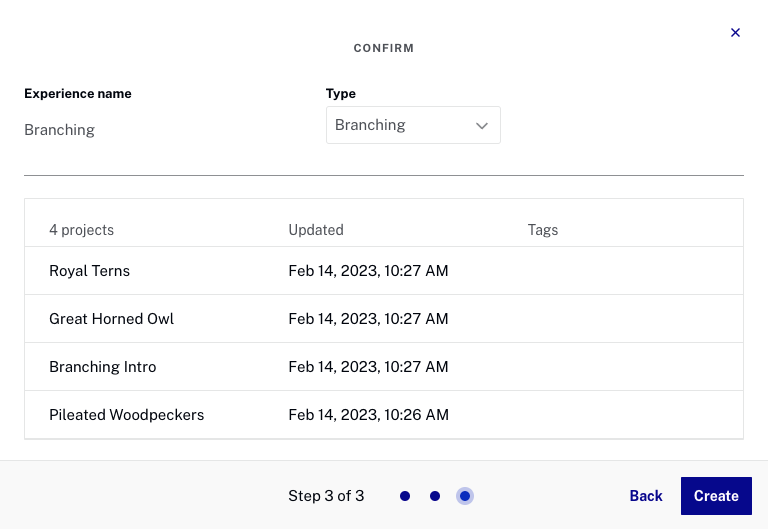
Task: Click the Great Horned Owl updated date
Action: (368, 319)
